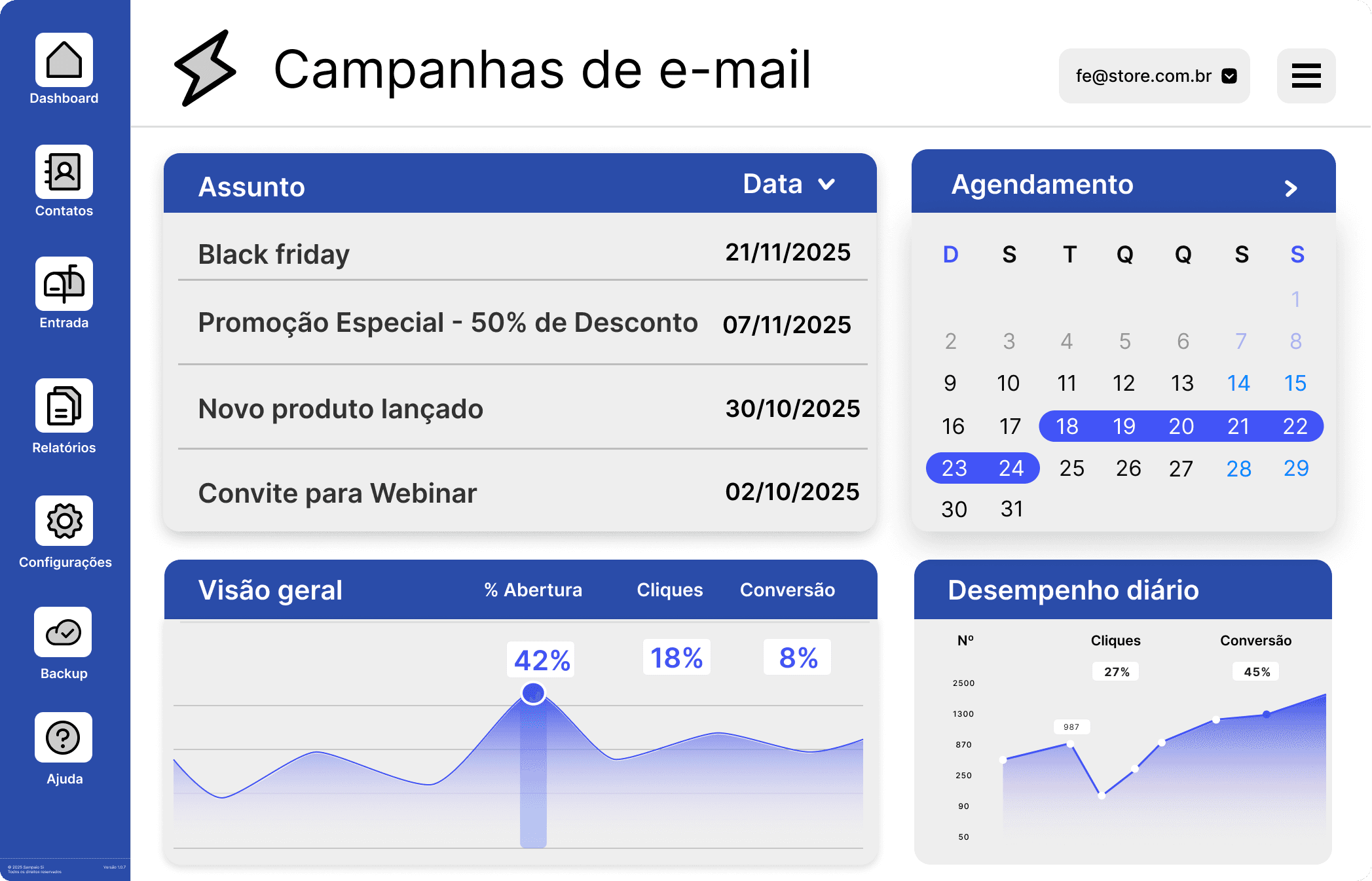Open the Contatos address book icon
Screen dimensions: 1372x881
coord(64,171)
